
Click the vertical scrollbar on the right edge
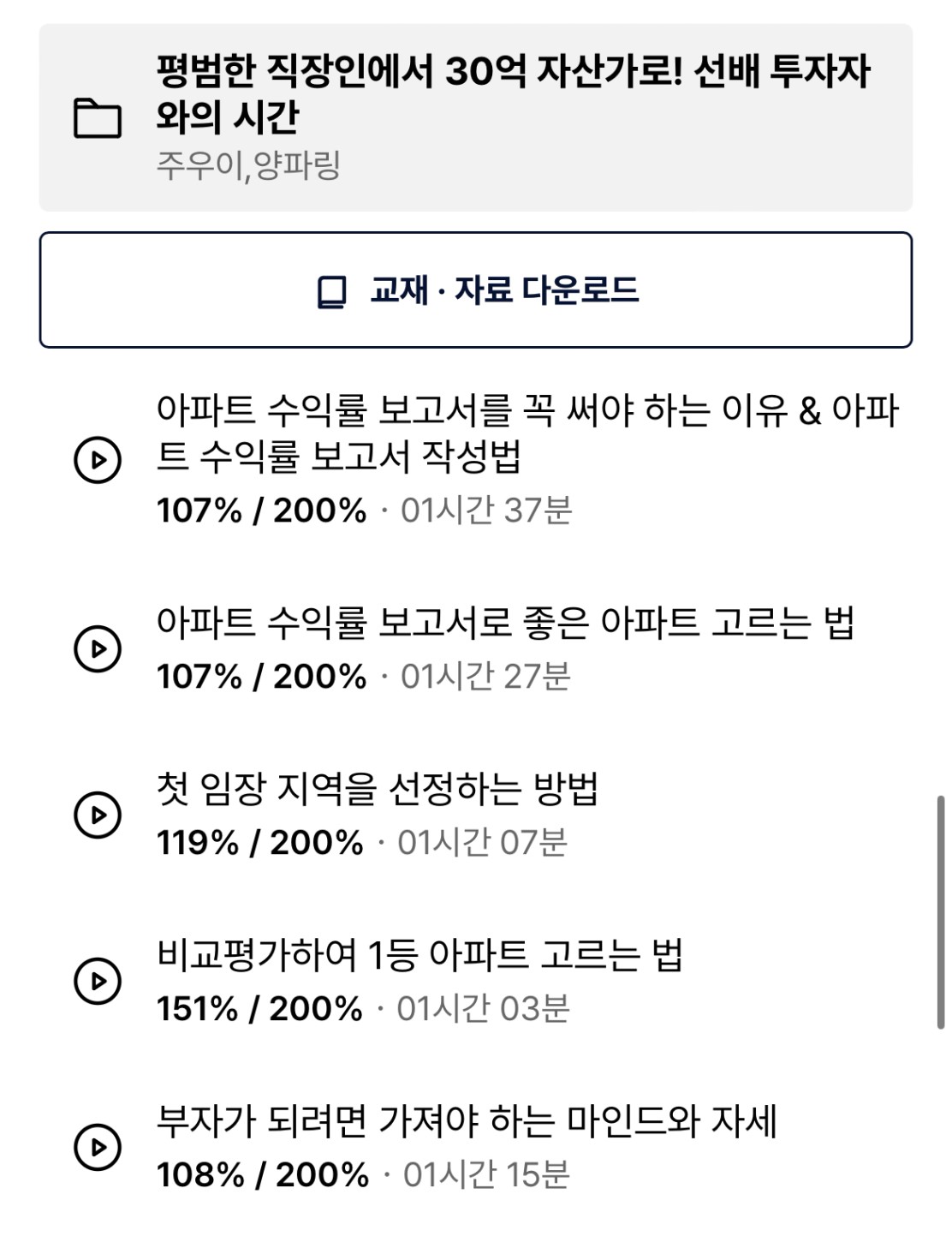[x=941, y=912]
